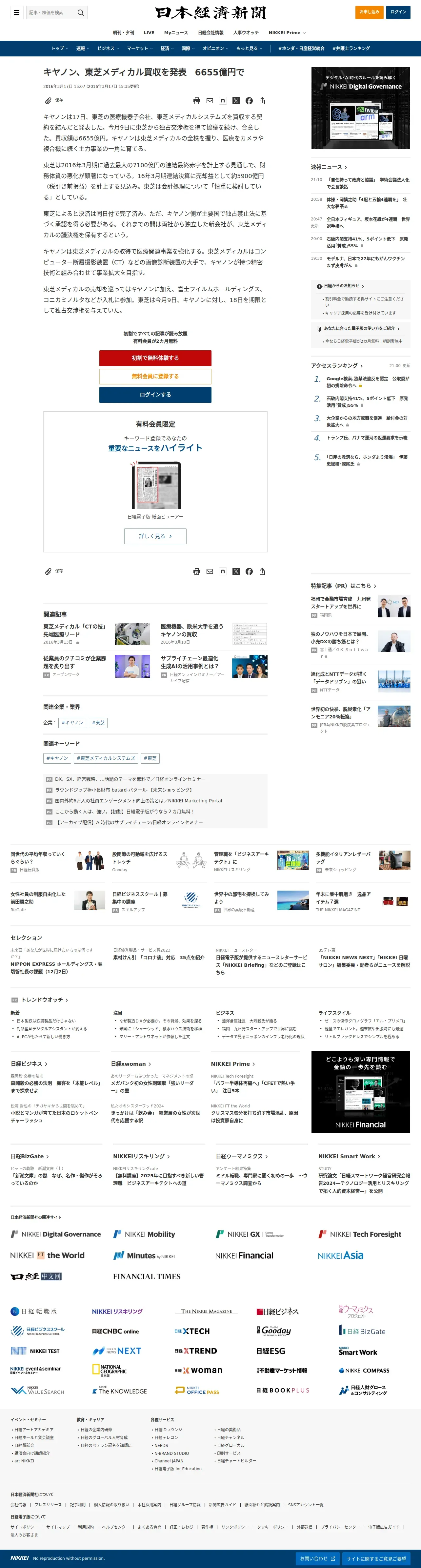Open the NIKKEI Asia logo link

click(x=341, y=1255)
